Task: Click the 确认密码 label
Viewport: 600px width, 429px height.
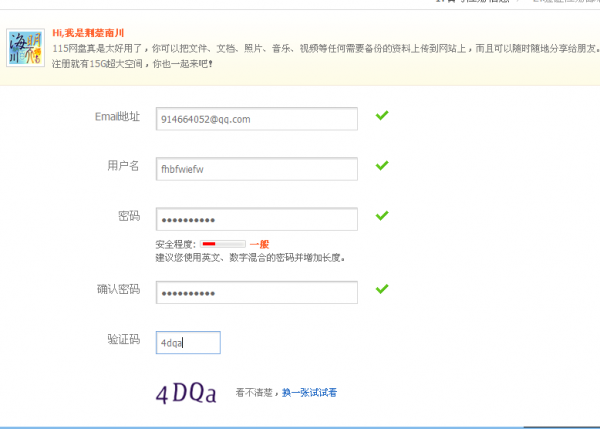Action: pyautogui.click(x=118, y=289)
